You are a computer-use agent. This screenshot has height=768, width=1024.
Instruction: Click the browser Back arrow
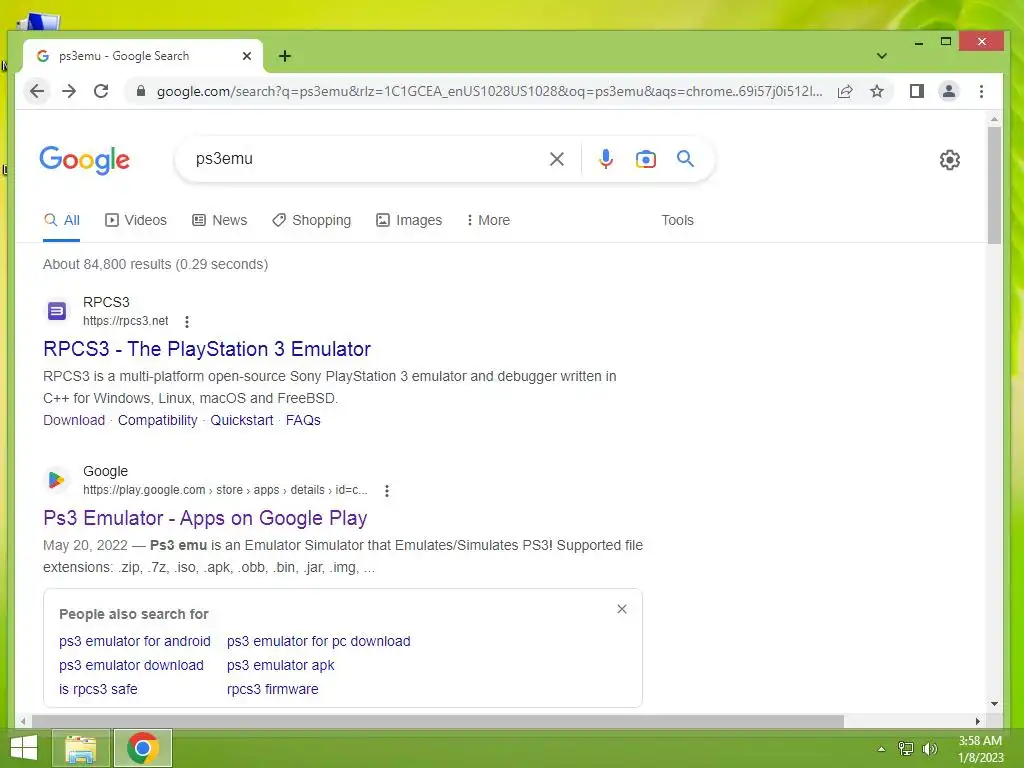37,91
